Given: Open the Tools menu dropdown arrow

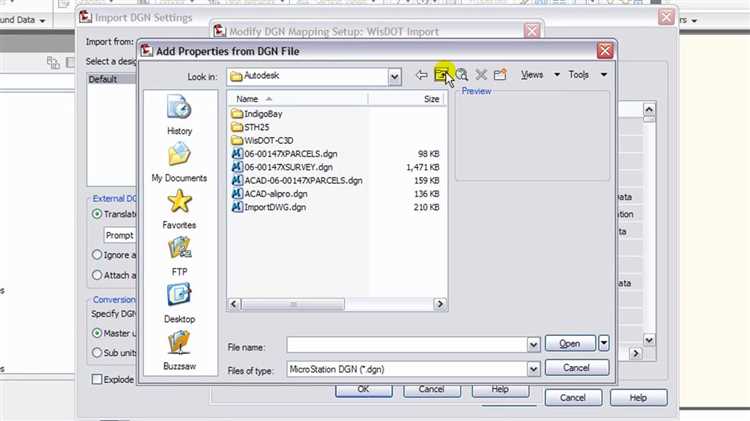Looking at the screenshot, I should point(604,75).
